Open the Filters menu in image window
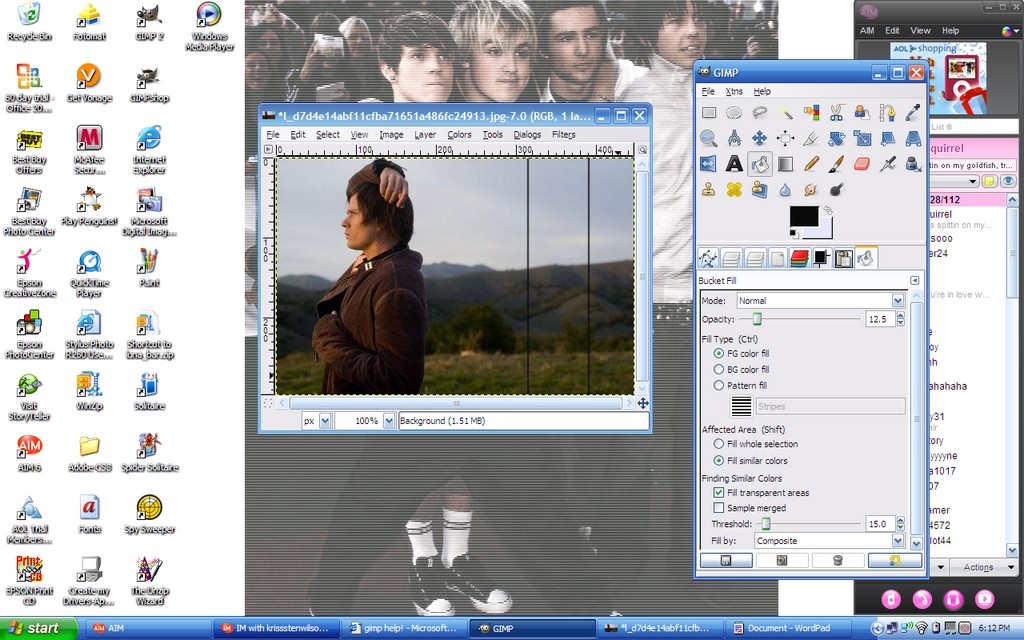The width and height of the screenshot is (1024, 640). coord(564,135)
